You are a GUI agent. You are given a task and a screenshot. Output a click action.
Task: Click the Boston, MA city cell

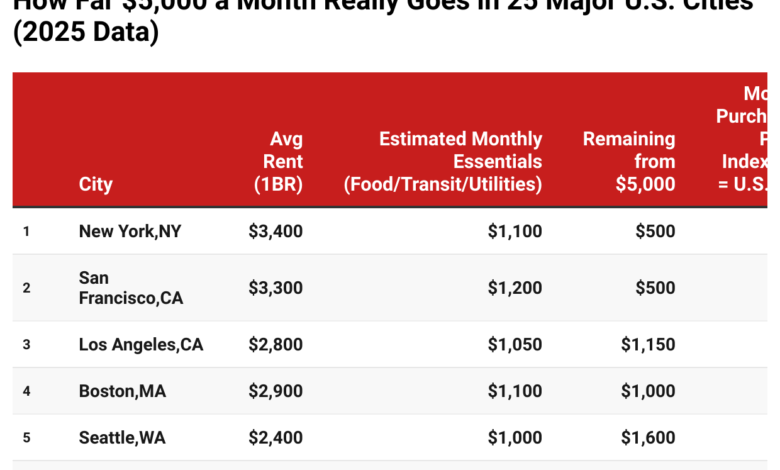[122, 392]
